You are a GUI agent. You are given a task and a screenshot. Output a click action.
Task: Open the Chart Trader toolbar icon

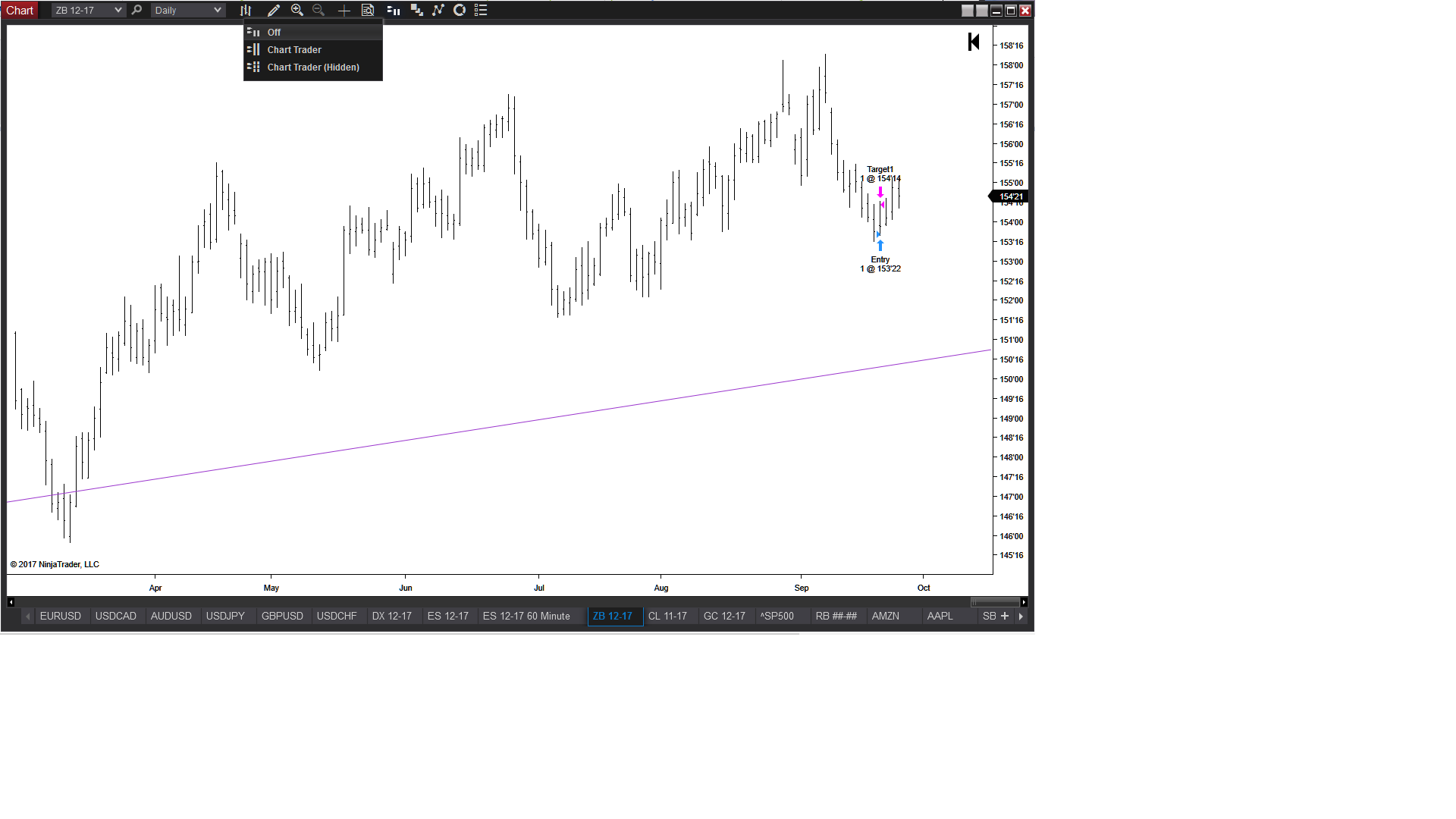[394, 11]
